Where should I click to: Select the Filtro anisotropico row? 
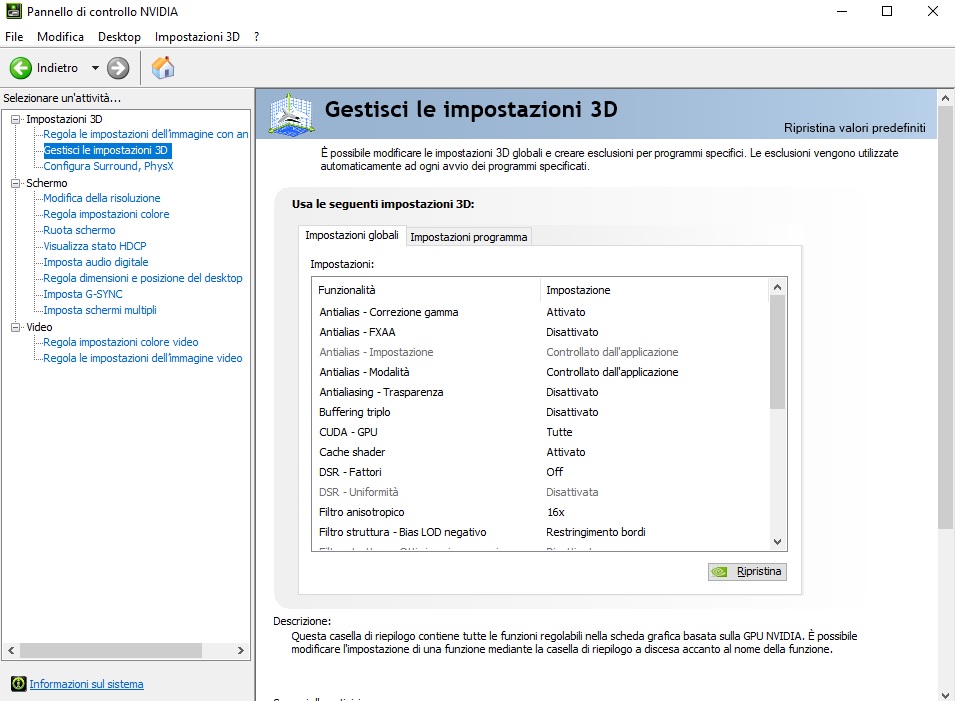coord(540,512)
